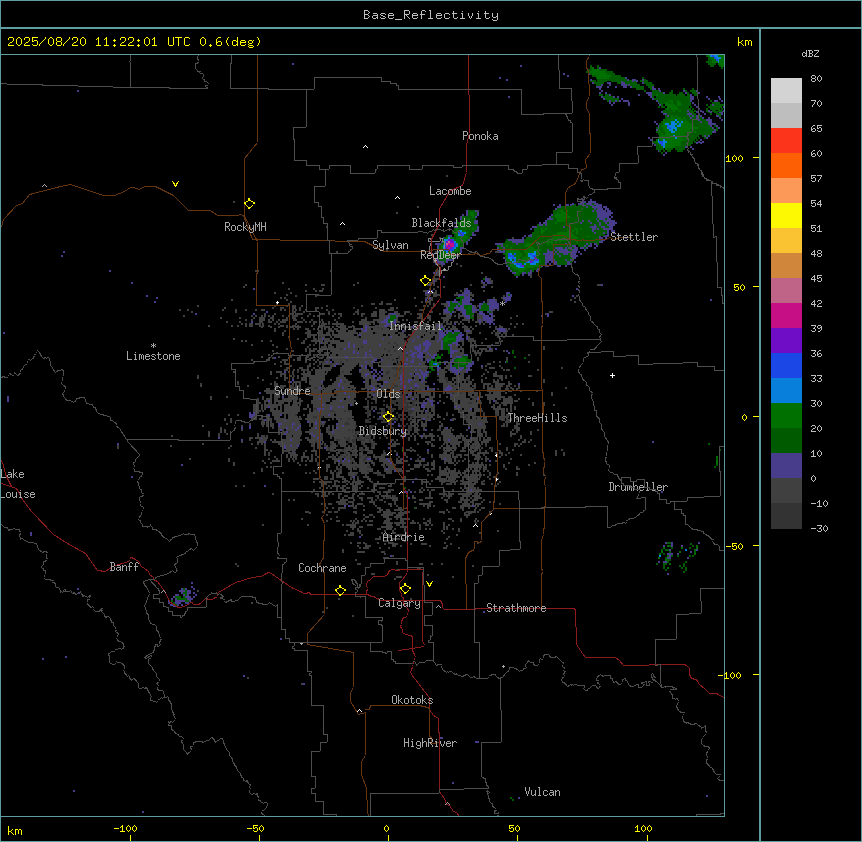Image resolution: width=862 pixels, height=842 pixels.
Task: Click the Cochrane label
Action: coord(322,568)
